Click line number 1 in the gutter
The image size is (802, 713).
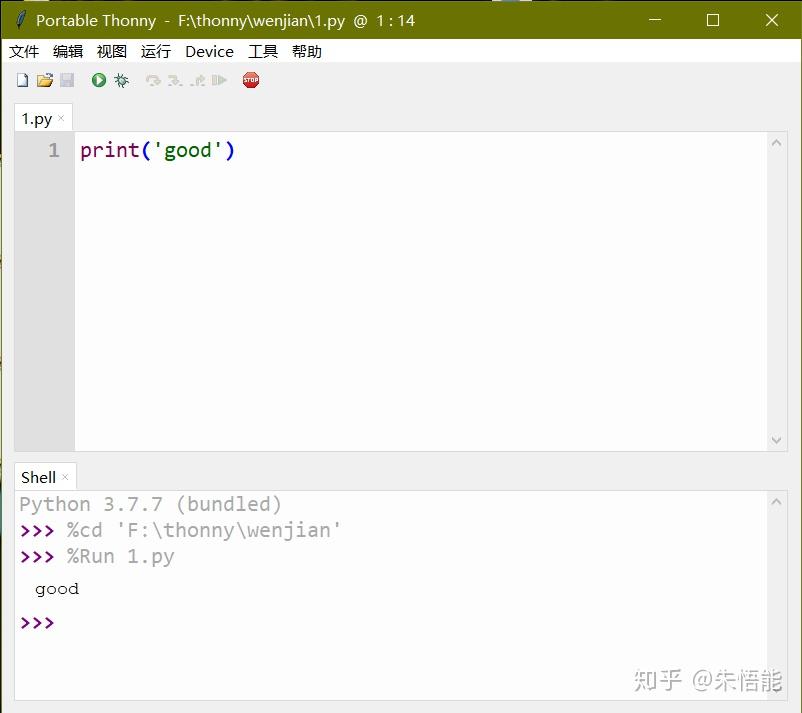point(54,150)
